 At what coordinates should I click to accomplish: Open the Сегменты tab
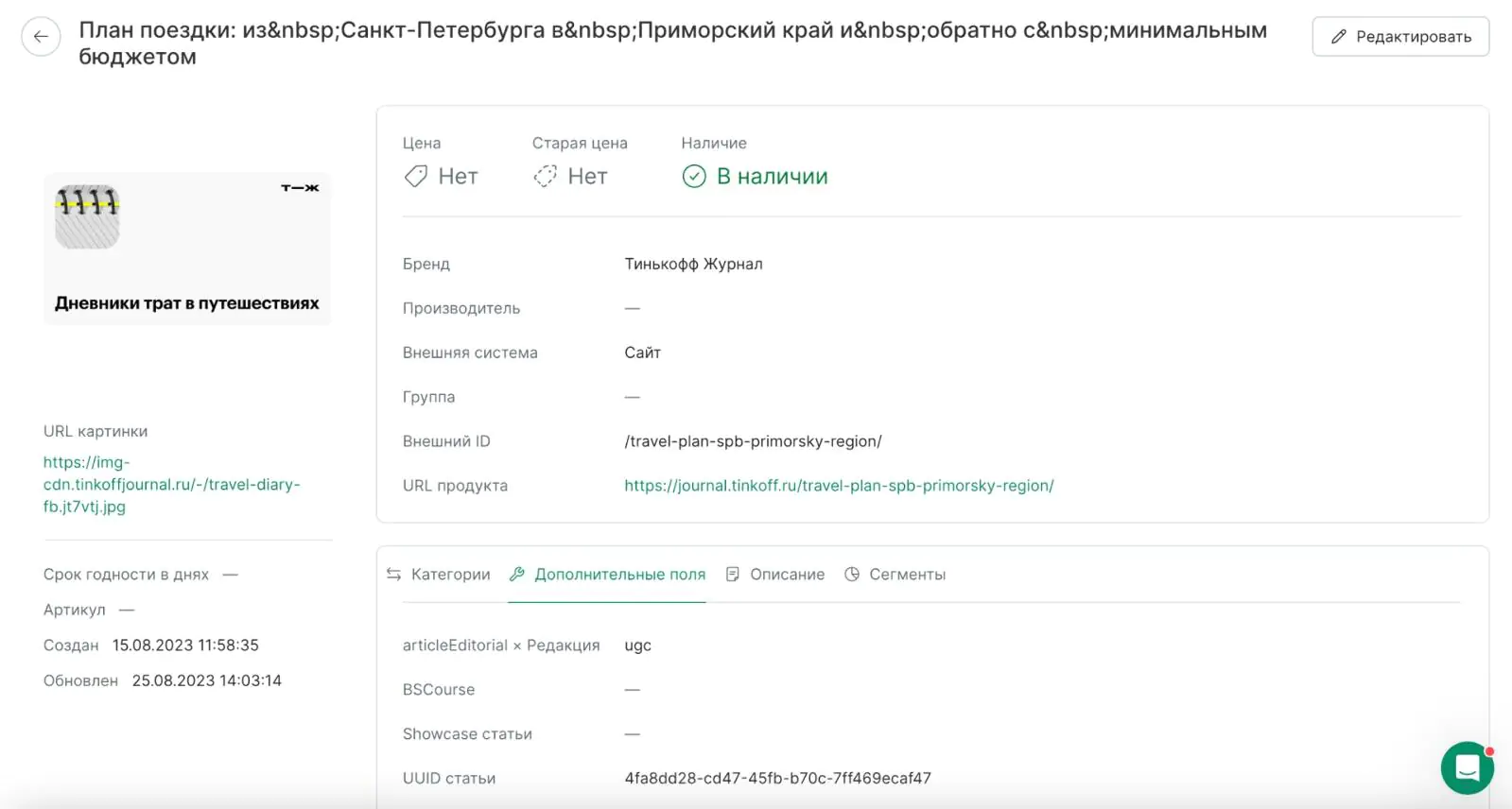[x=895, y=575]
